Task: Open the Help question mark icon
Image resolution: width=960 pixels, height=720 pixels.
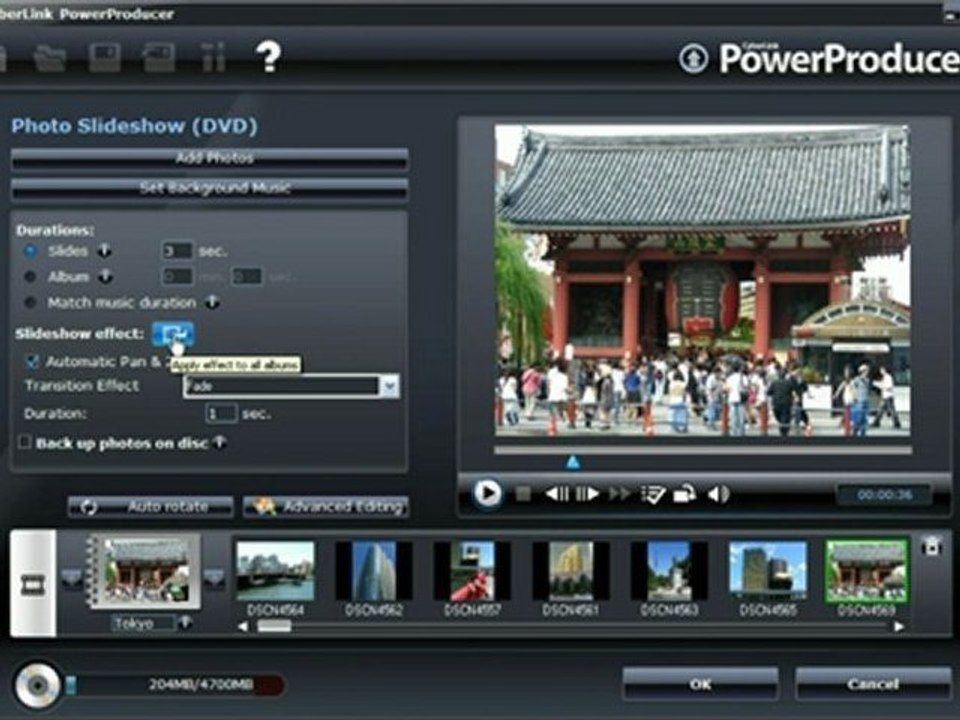Action: [268, 57]
